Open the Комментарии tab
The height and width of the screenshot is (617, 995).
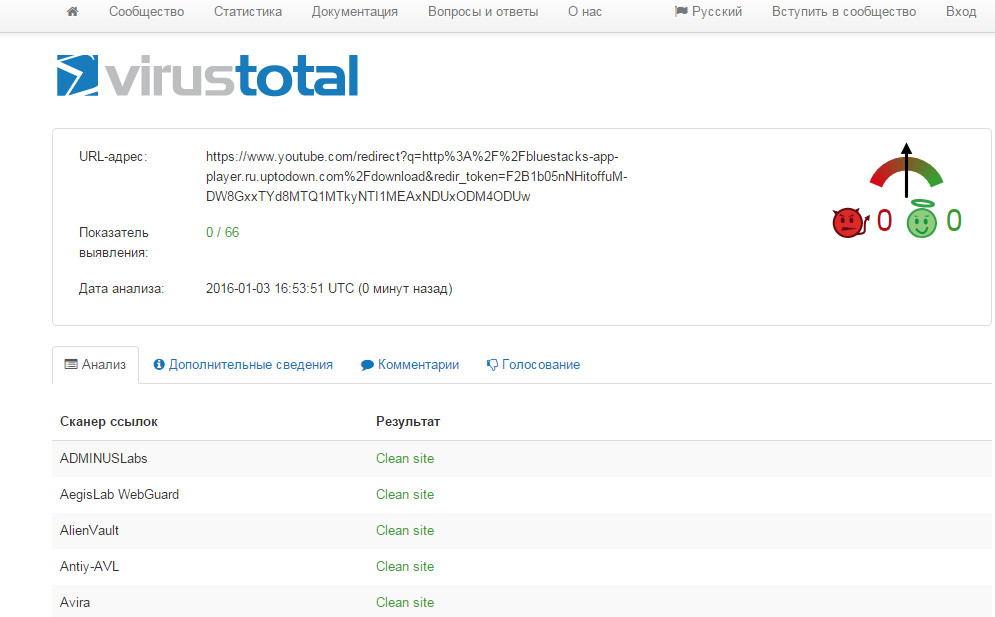410,364
